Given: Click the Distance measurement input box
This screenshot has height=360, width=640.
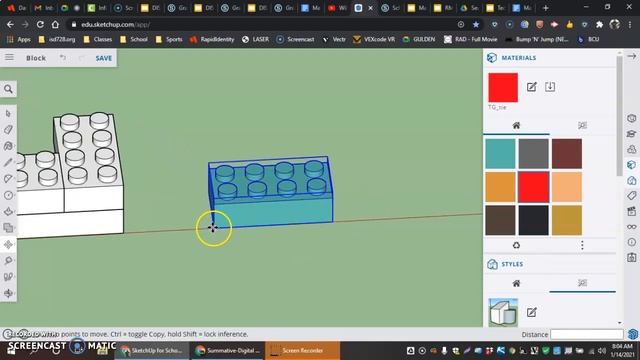Looking at the screenshot, I should [x=587, y=334].
